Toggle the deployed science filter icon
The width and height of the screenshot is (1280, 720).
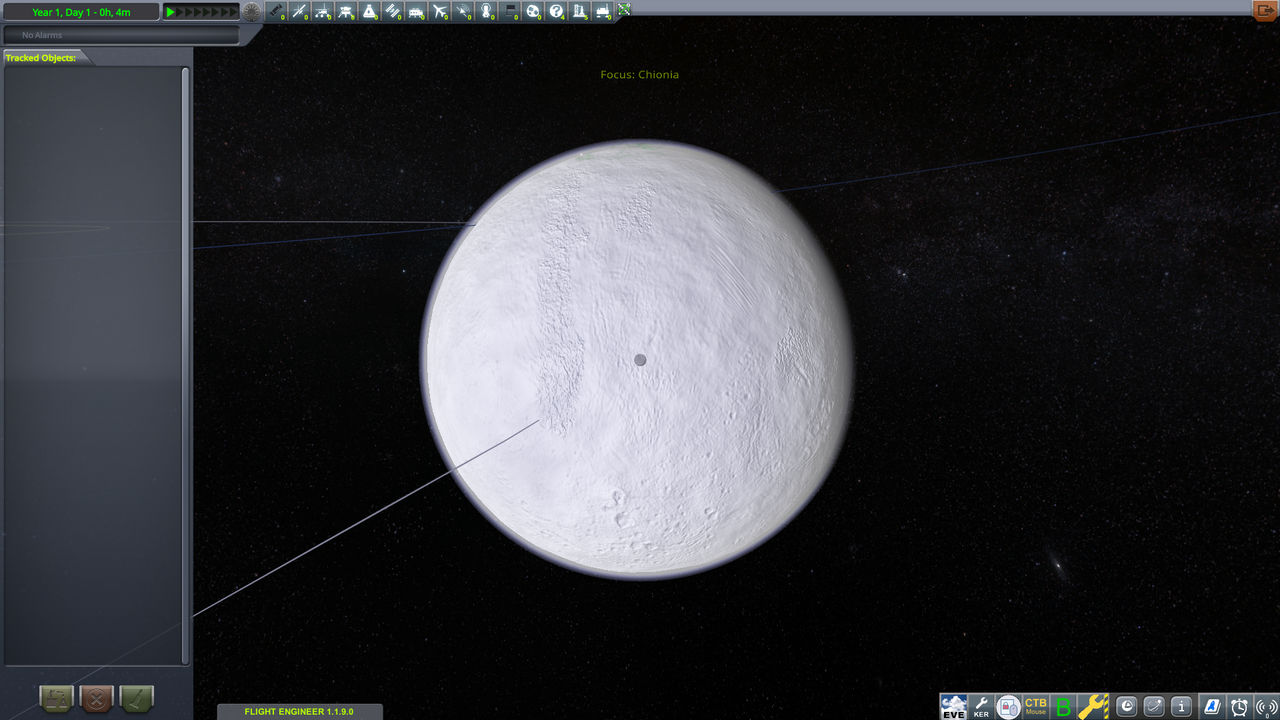click(580, 11)
